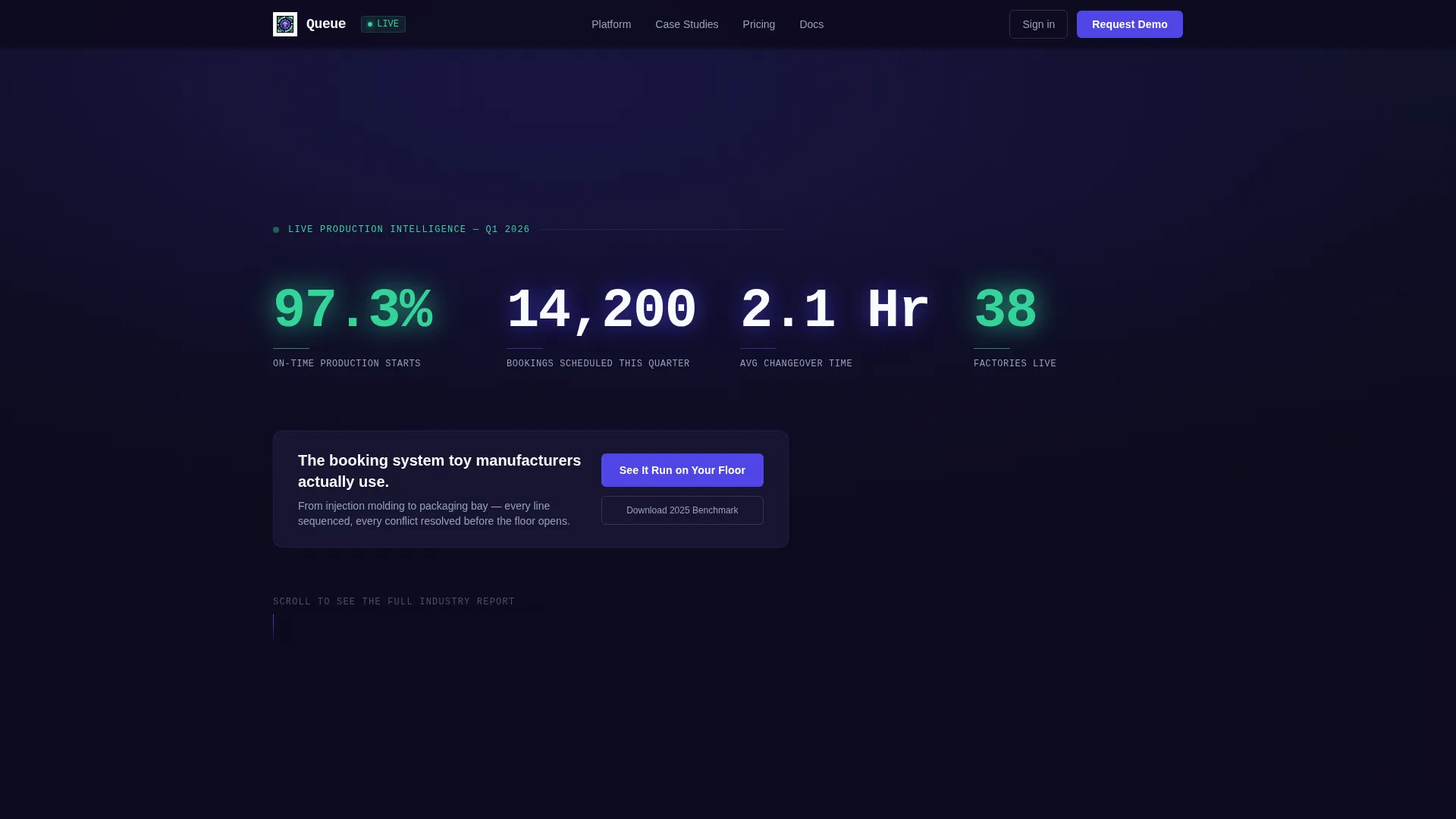This screenshot has height=819, width=1456.
Task: Click the Queue brand name
Action: pyautogui.click(x=326, y=24)
